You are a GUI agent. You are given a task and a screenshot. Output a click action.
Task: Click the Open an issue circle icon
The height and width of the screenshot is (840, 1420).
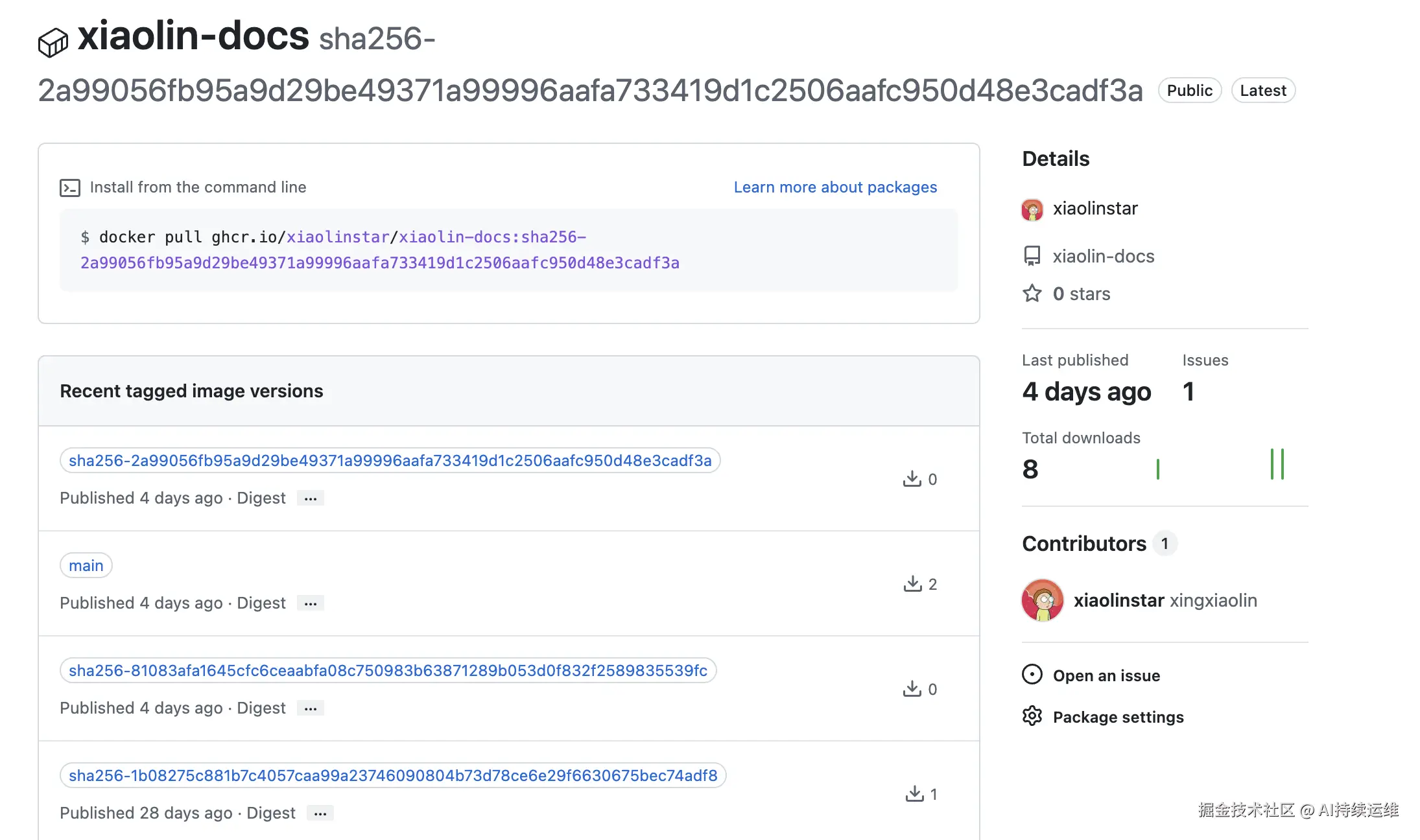1032,675
